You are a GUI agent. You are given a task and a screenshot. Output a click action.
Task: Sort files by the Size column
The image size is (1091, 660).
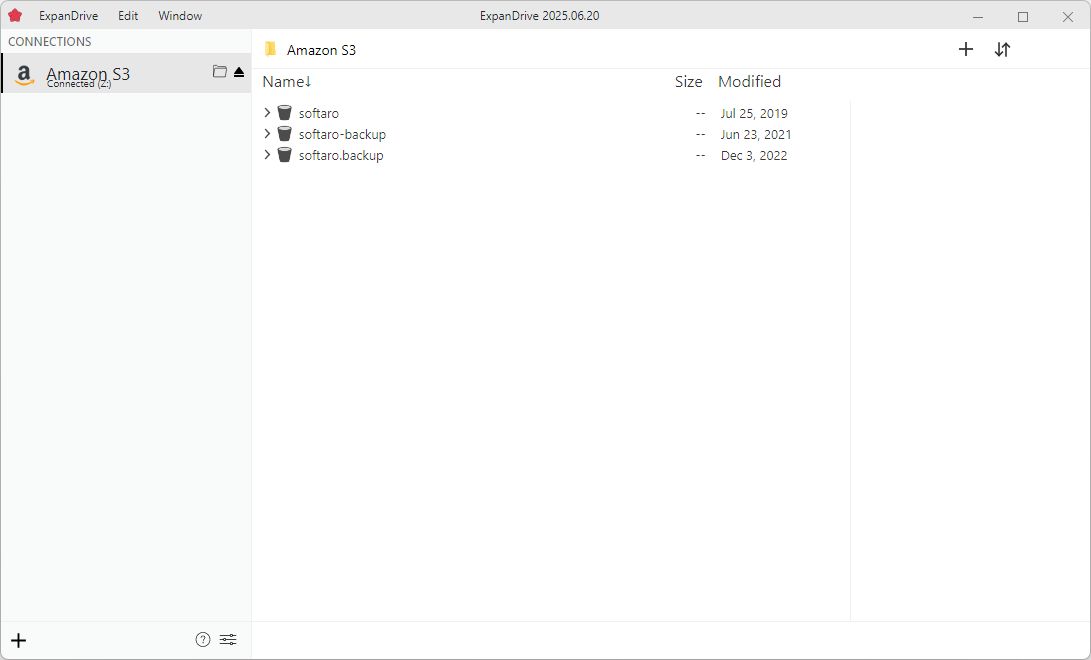point(688,81)
